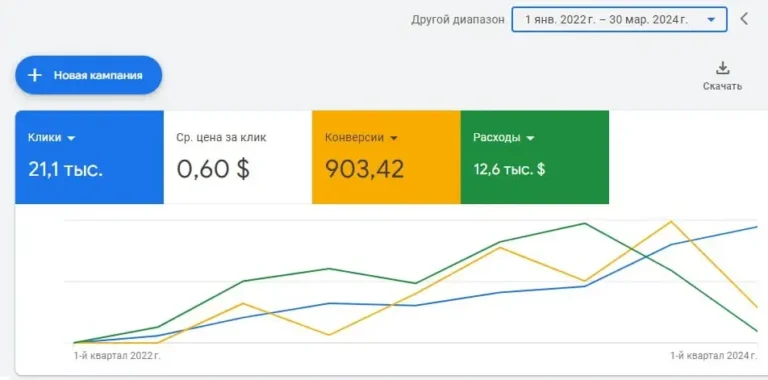
Task: Select the green Расходы card value 12,6 тыс. $
Action: (x=509, y=169)
